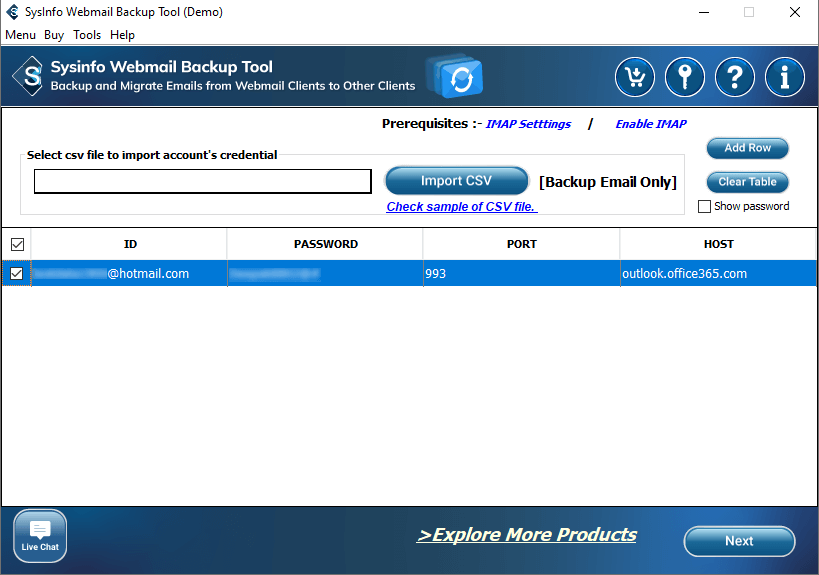Click the app icon in title bar
This screenshot has height=575, width=819.
(13, 11)
